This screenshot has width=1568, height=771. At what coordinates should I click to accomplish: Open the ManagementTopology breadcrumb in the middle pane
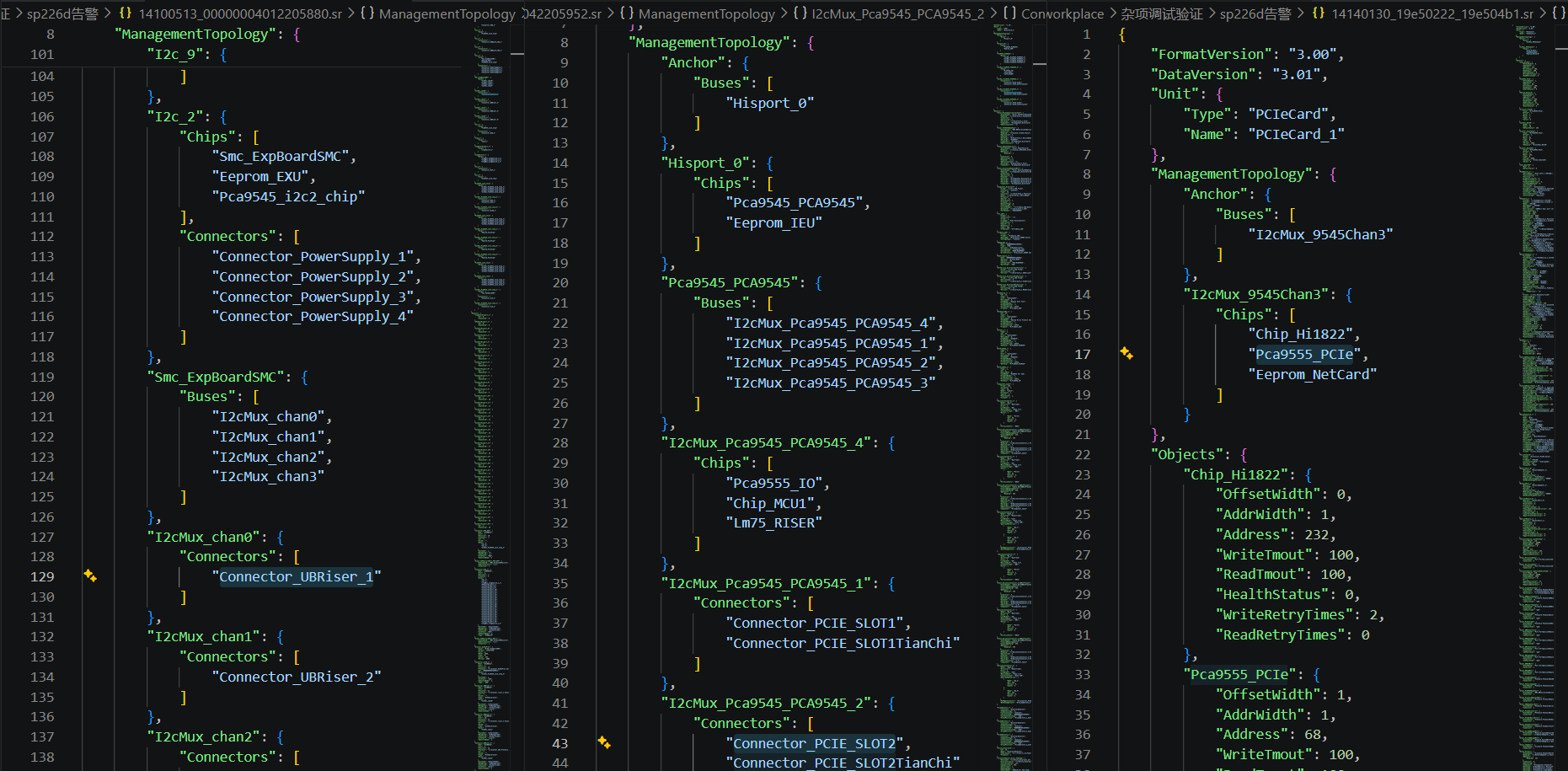(x=707, y=13)
